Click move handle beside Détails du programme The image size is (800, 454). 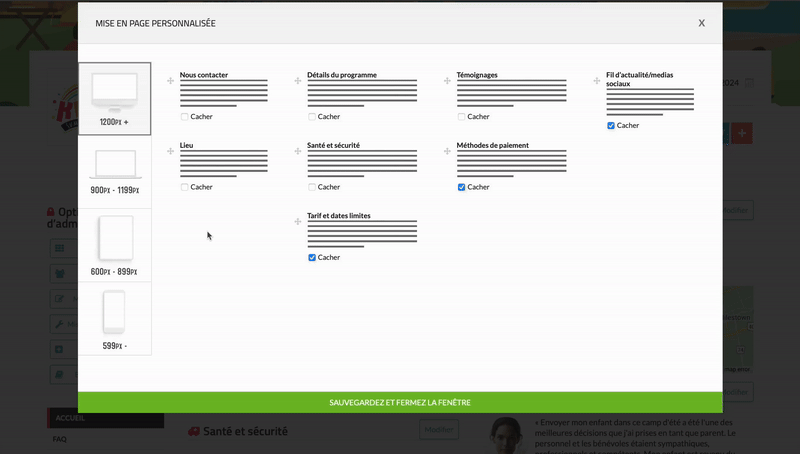click(x=298, y=81)
